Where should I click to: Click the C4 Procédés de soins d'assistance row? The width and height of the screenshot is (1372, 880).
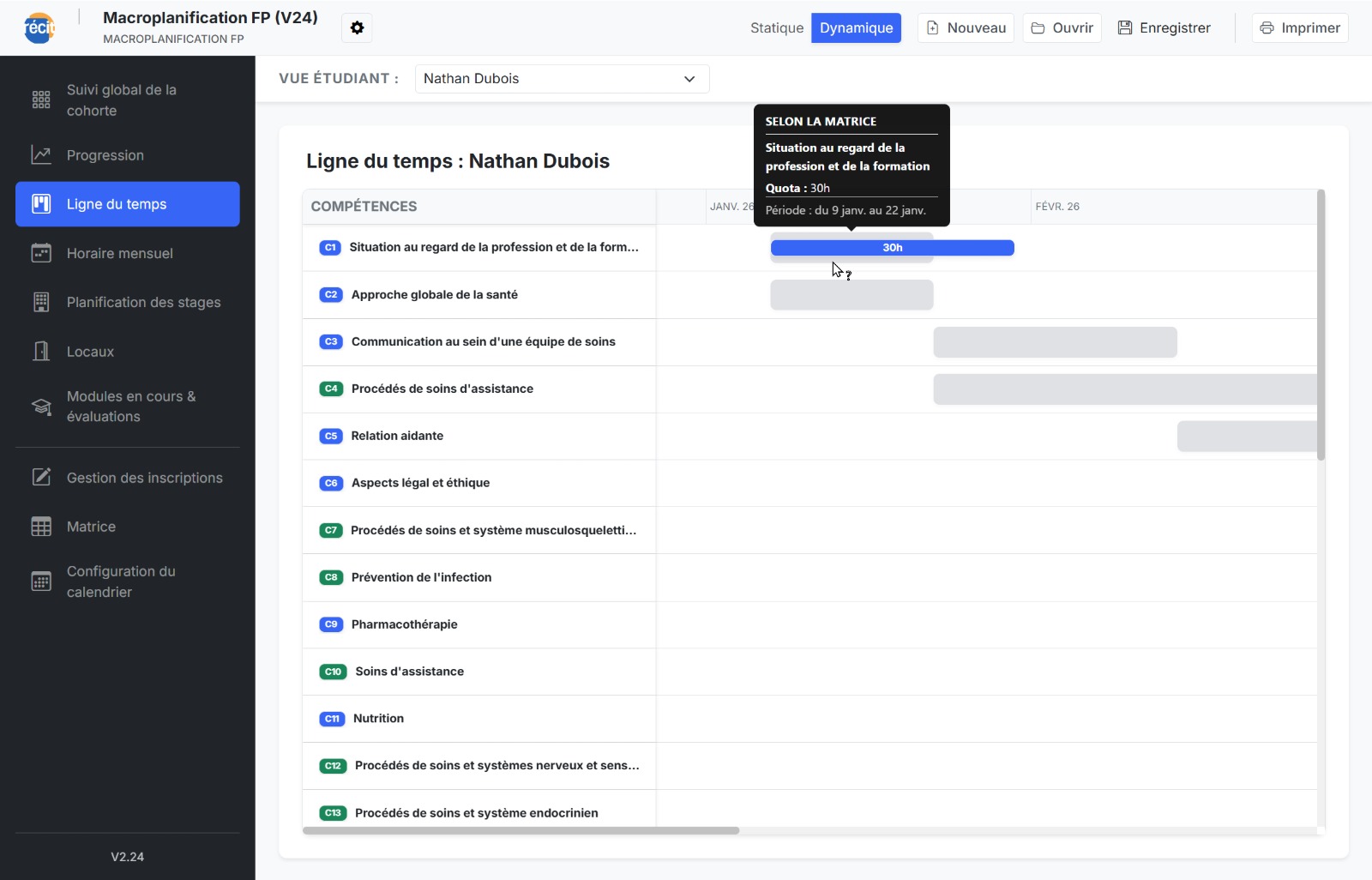click(x=442, y=389)
